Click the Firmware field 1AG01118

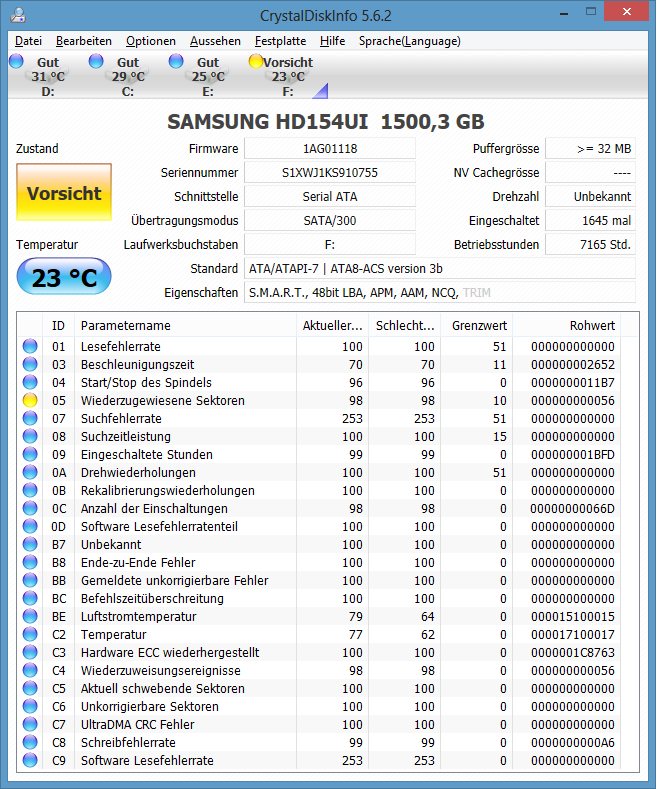click(330, 148)
